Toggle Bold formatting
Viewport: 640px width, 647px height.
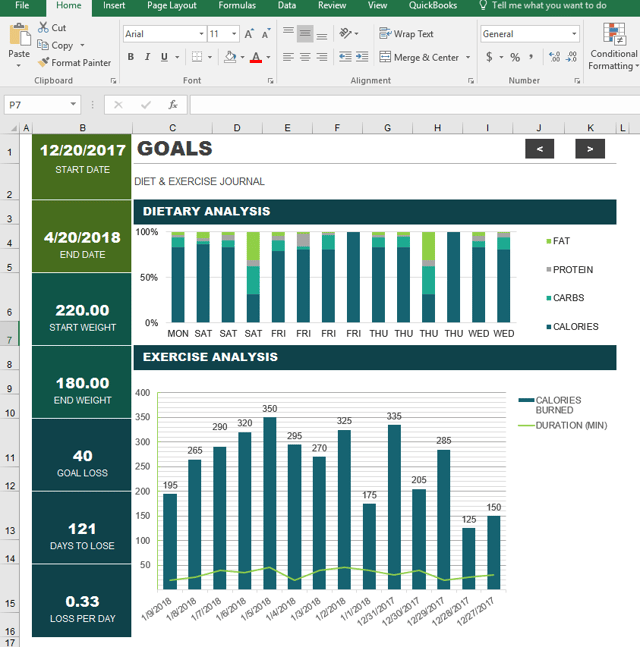130,57
